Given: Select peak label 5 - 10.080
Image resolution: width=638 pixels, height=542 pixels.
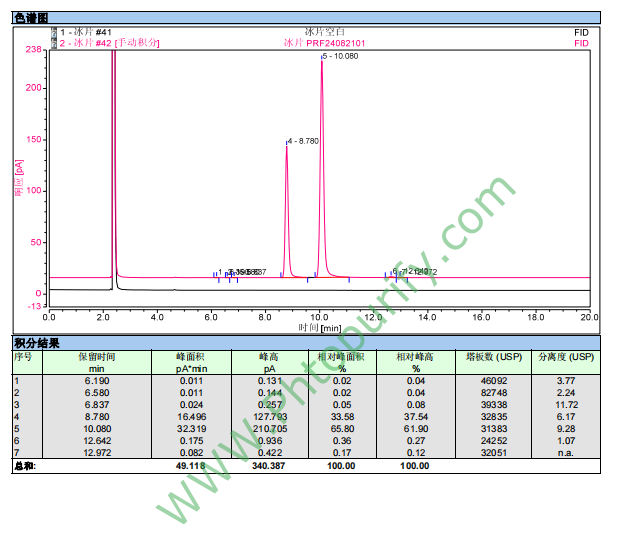Looking at the screenshot, I should coord(341,56).
